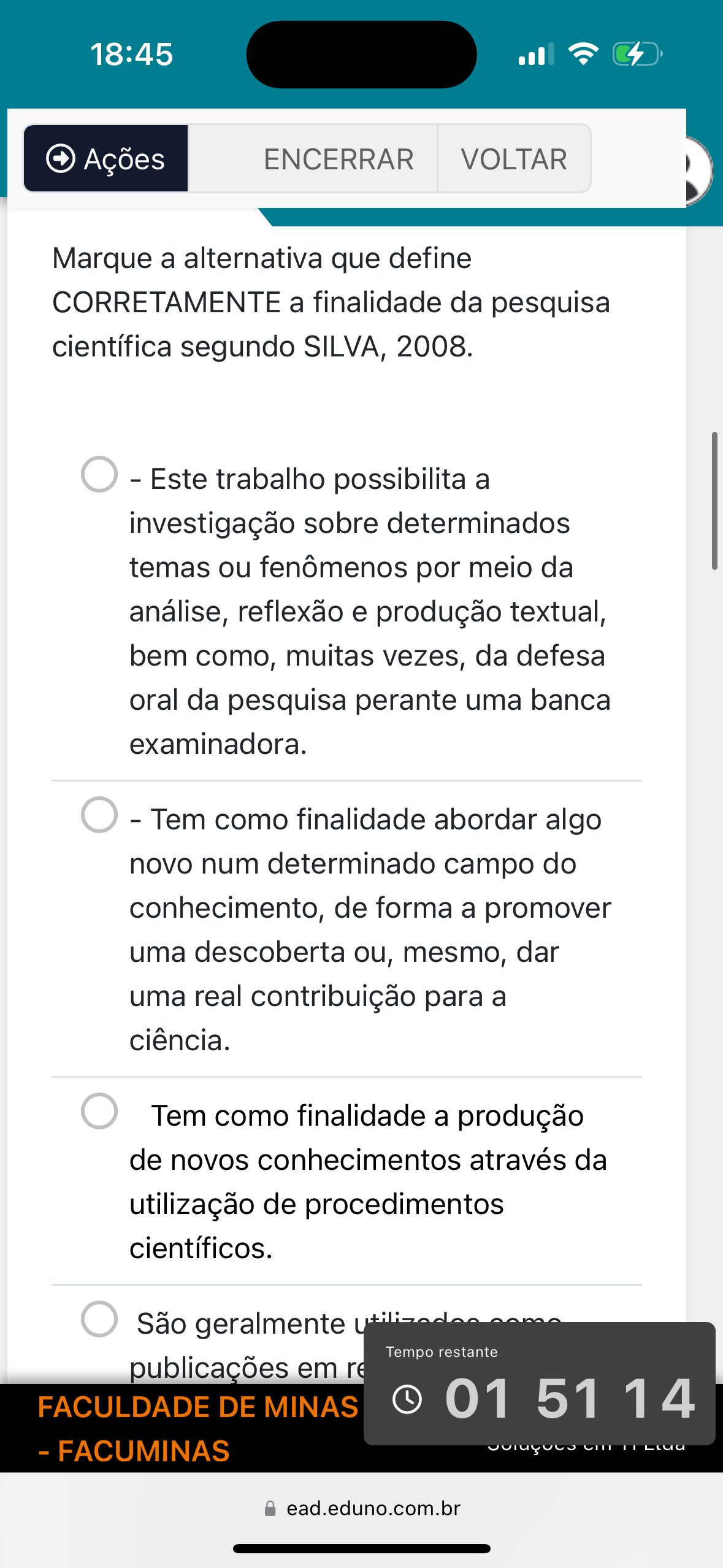Tap the cellular signal bars icon

(x=536, y=54)
